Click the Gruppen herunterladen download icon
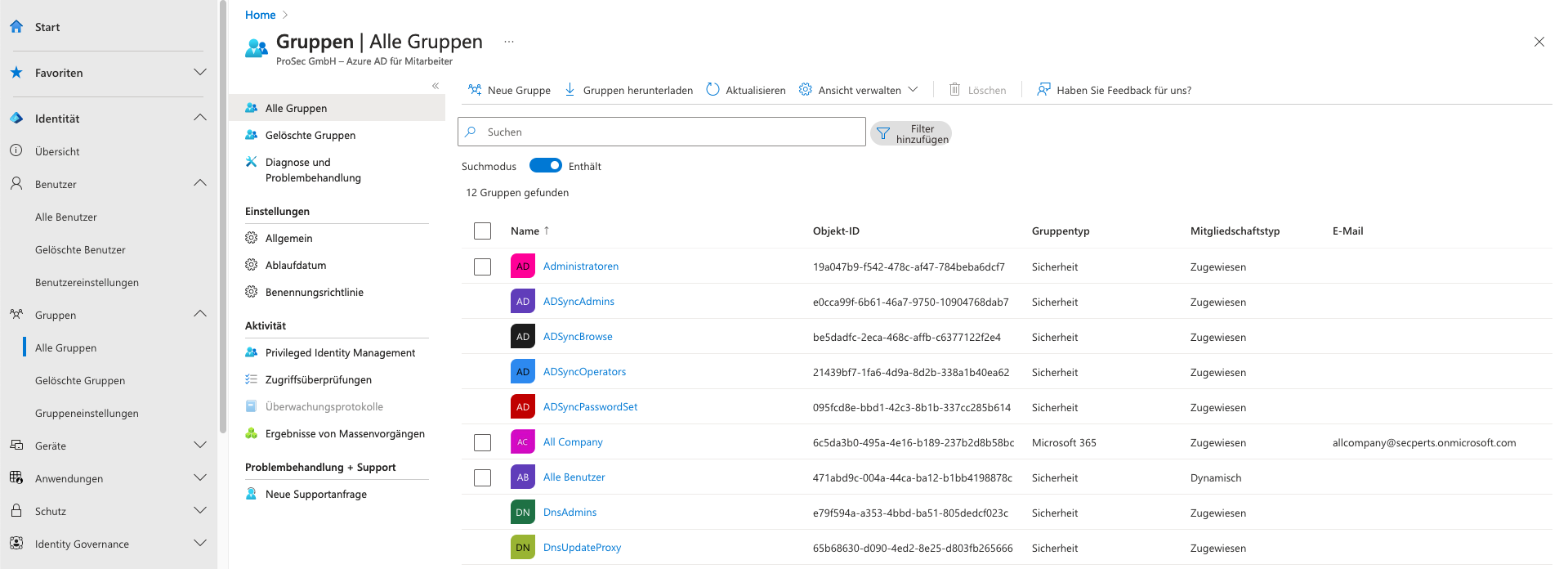Image resolution: width=1568 pixels, height=569 pixels. [x=570, y=90]
